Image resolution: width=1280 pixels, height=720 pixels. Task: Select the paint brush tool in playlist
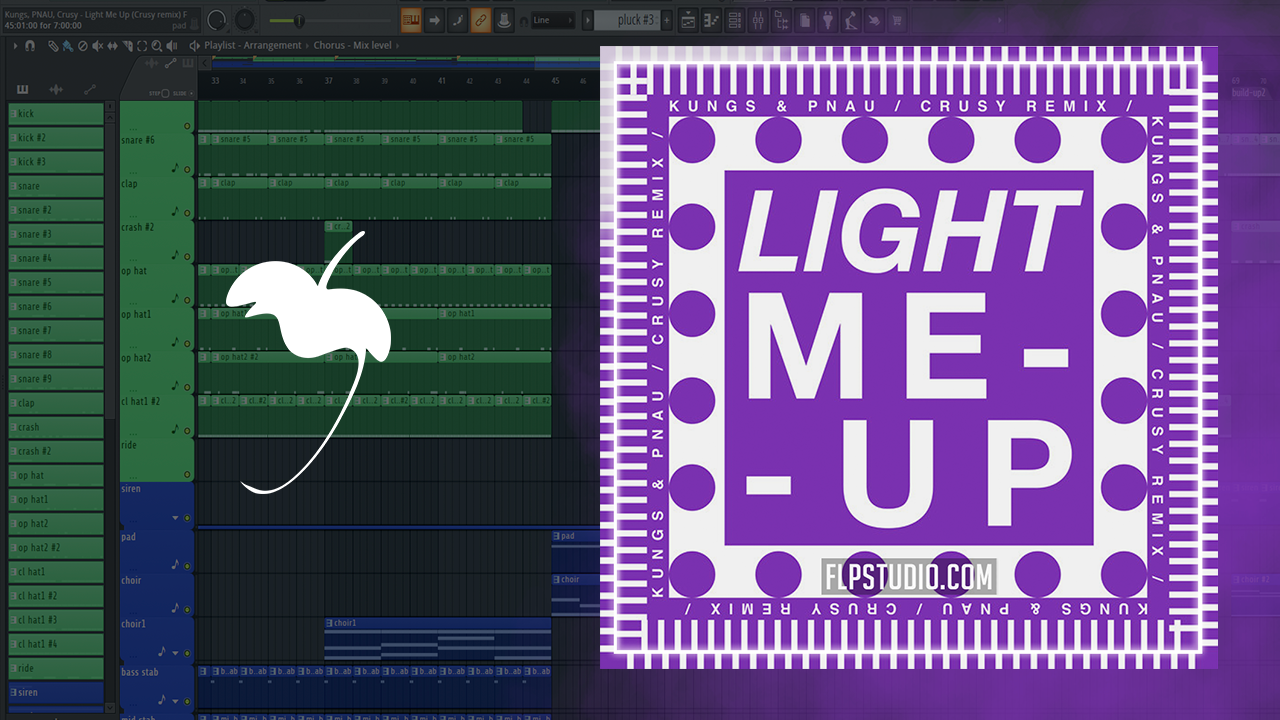pyautogui.click(x=66, y=46)
